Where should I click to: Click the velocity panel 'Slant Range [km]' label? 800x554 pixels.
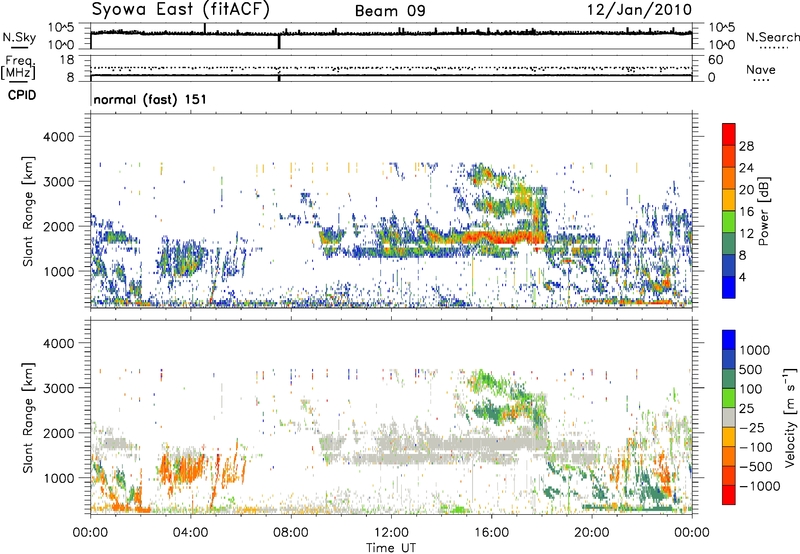click(x=28, y=418)
